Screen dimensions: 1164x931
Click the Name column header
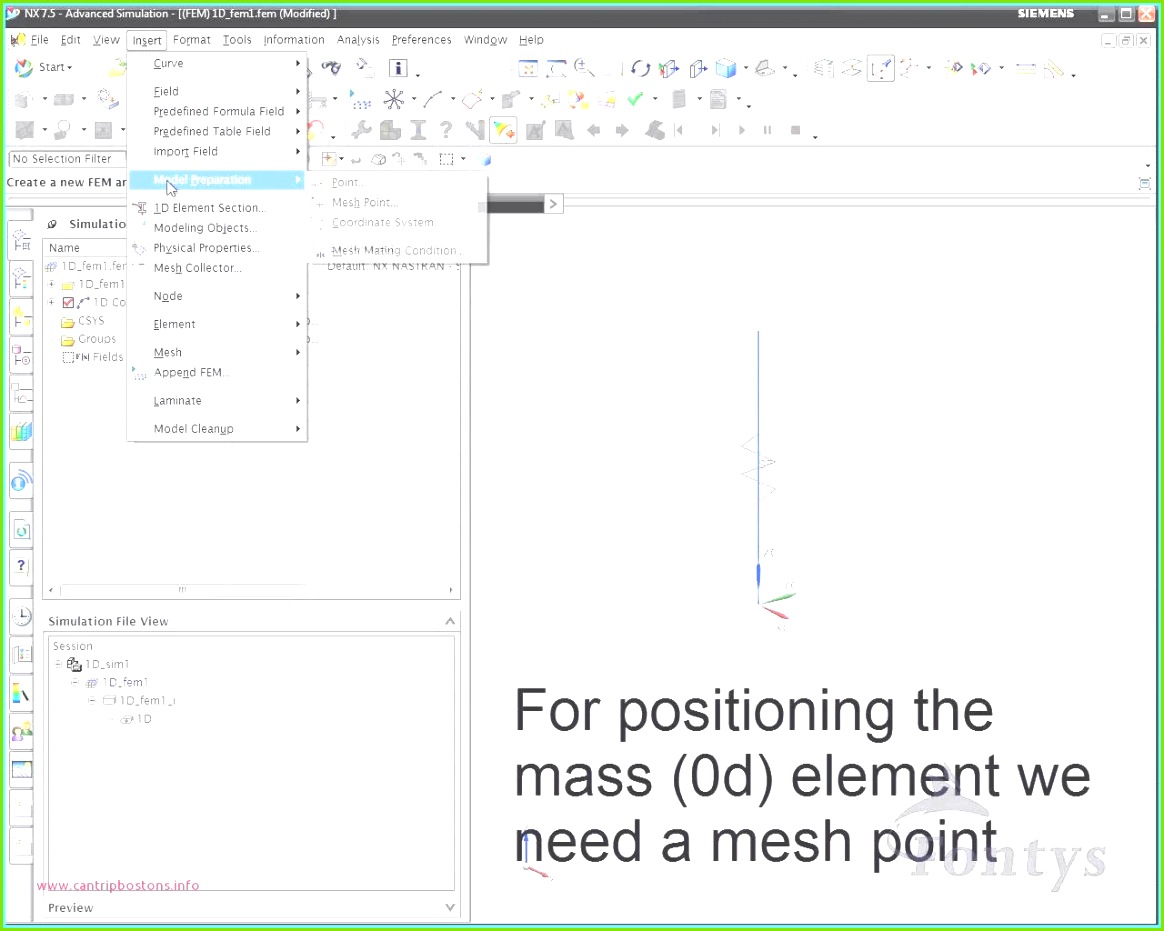[65, 248]
